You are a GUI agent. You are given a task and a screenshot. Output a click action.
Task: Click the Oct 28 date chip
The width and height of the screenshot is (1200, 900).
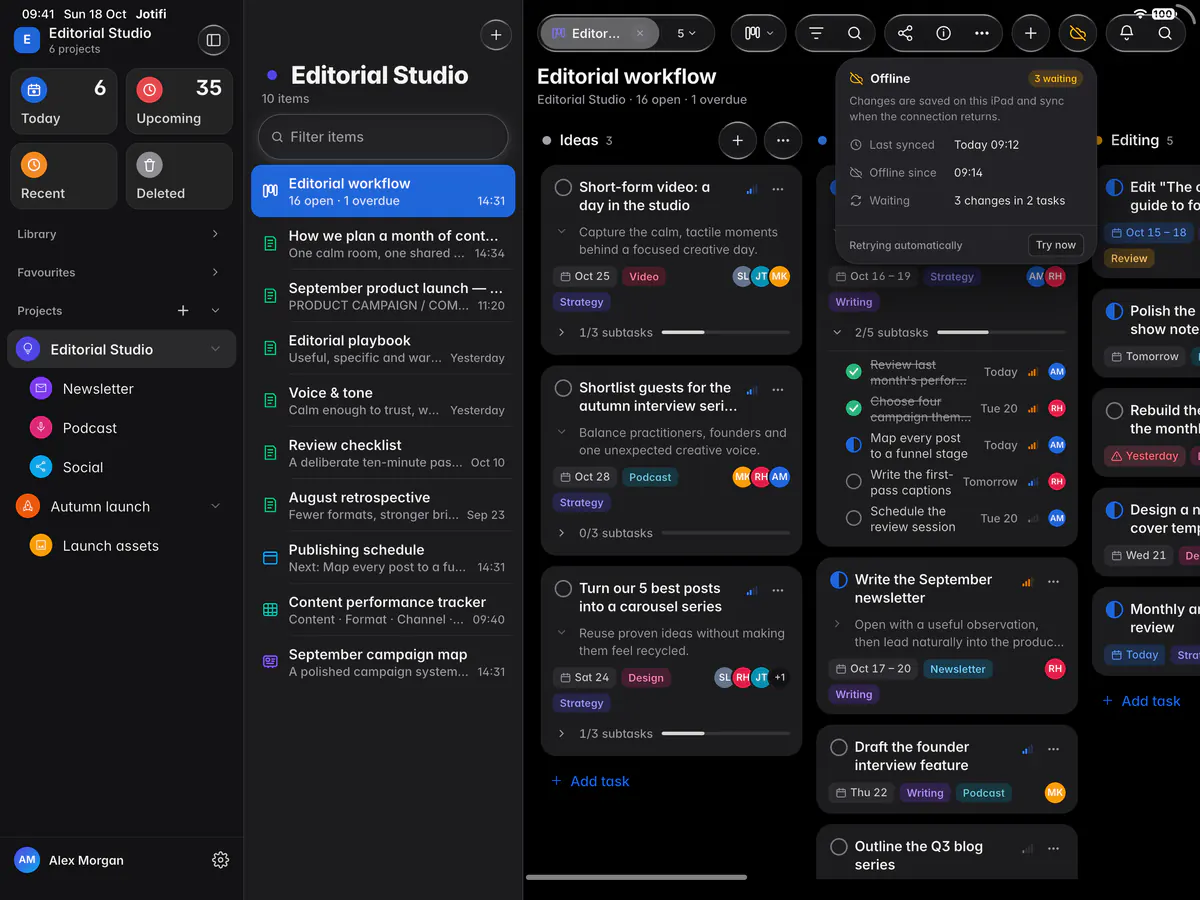[583, 478]
